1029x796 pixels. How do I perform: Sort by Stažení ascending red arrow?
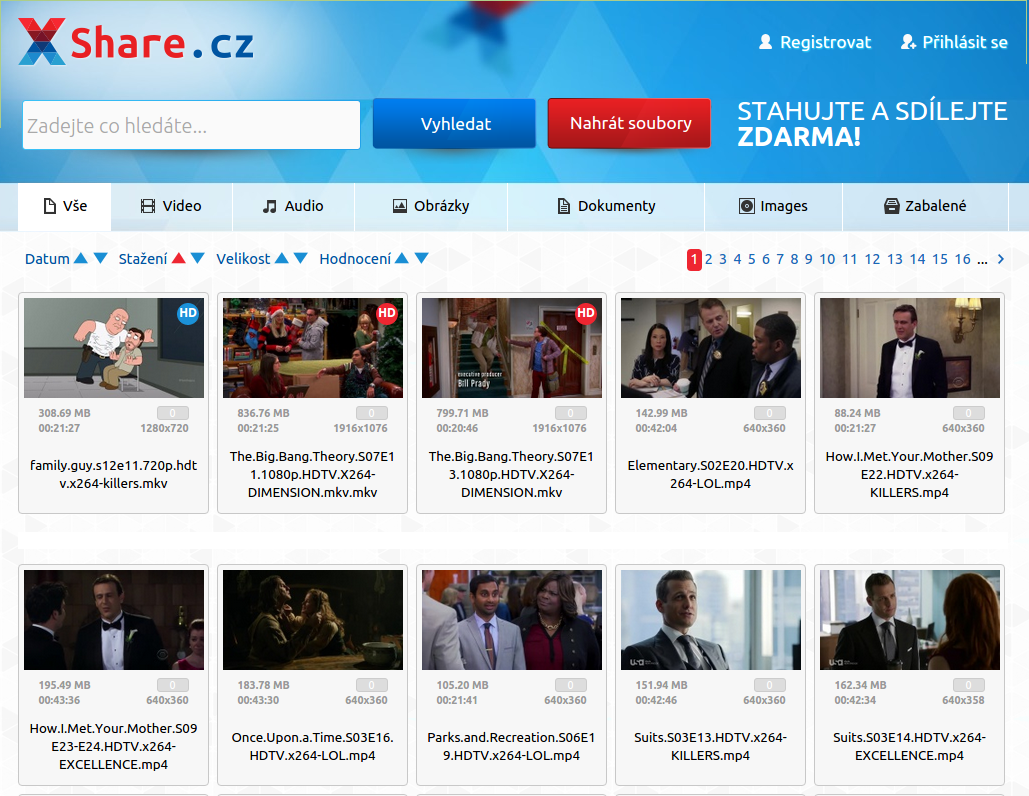[x=178, y=259]
